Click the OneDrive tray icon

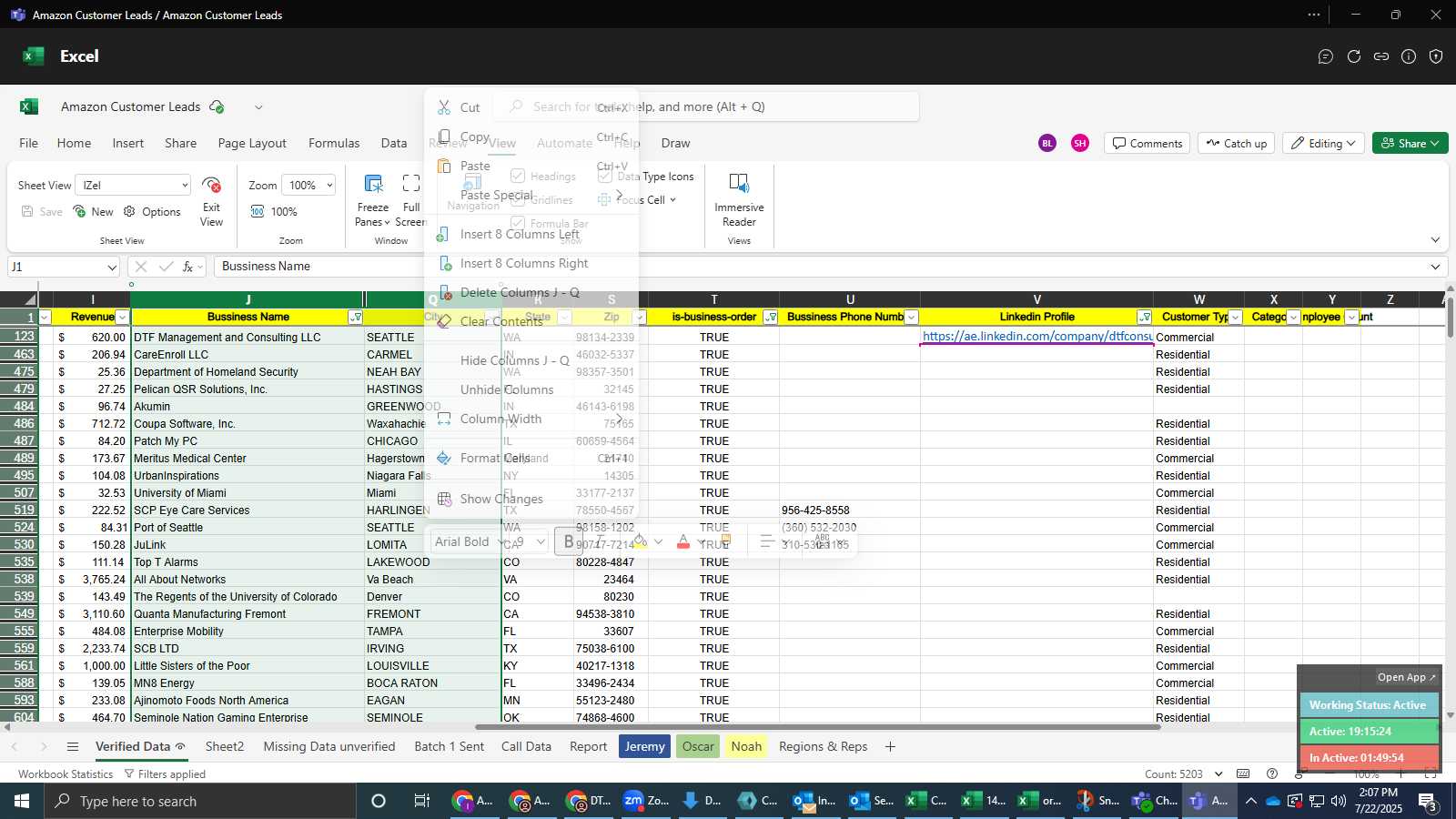tap(1273, 802)
